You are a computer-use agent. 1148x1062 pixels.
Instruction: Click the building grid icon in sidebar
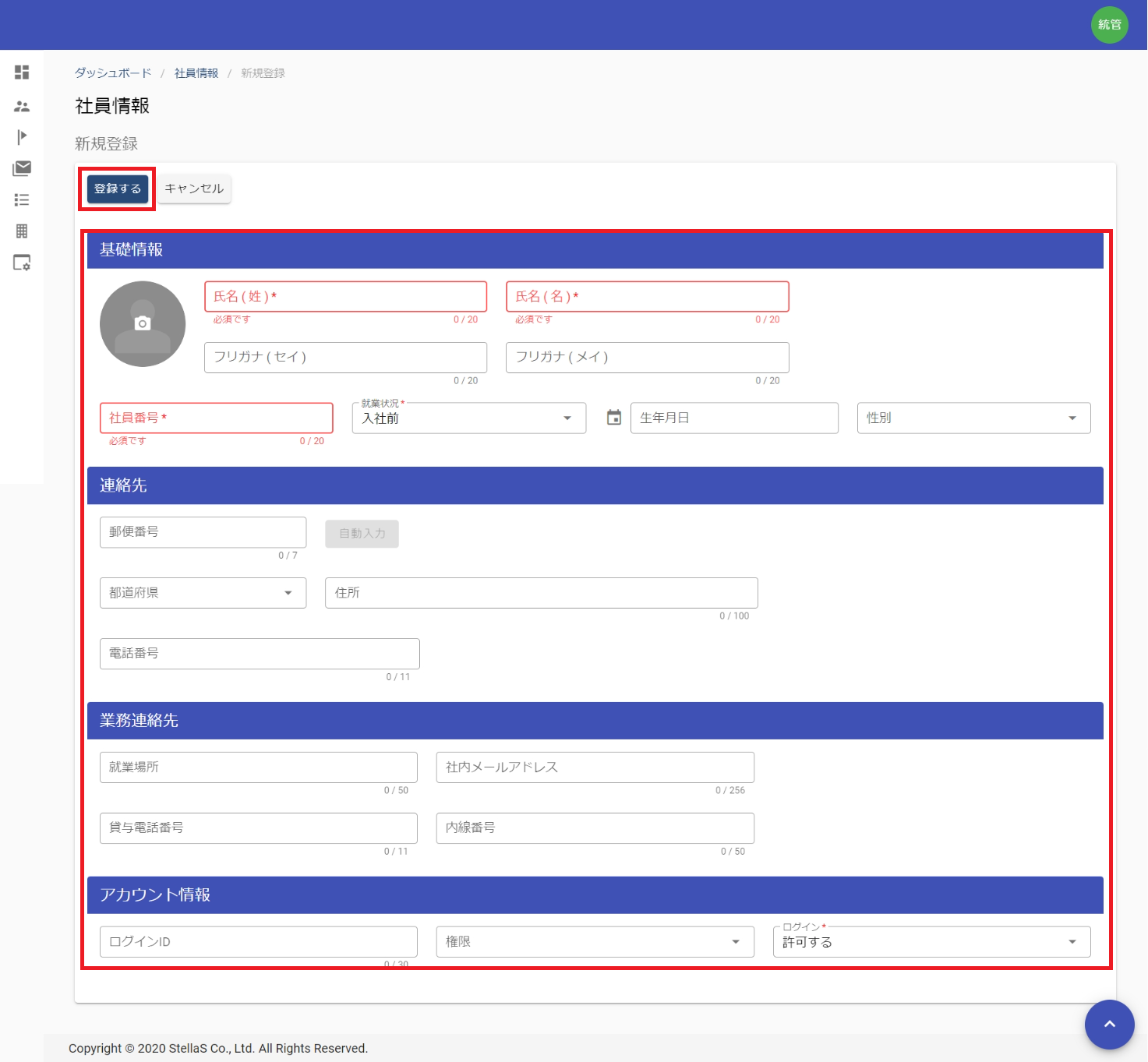click(22, 231)
